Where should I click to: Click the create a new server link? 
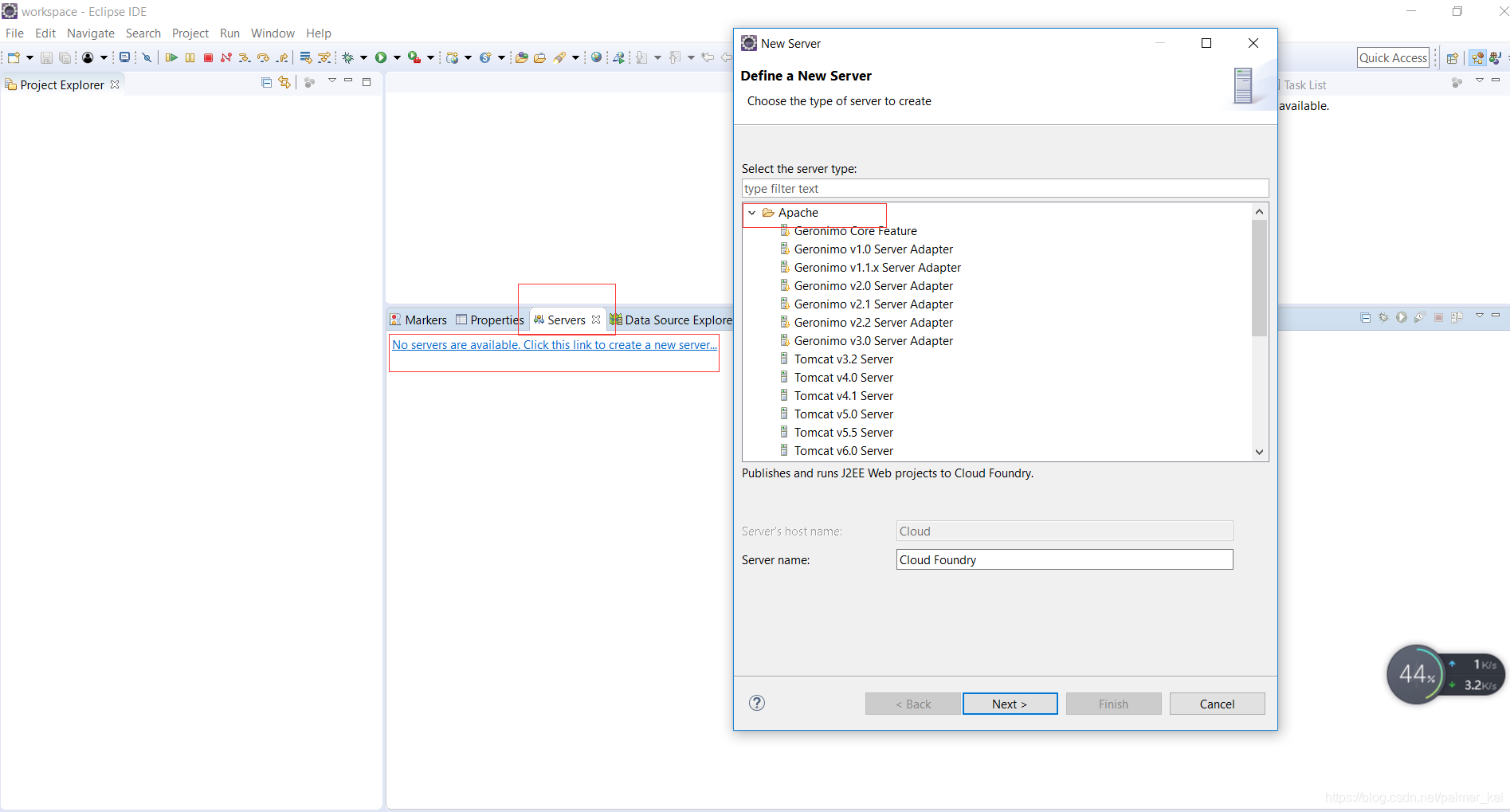[x=555, y=345]
